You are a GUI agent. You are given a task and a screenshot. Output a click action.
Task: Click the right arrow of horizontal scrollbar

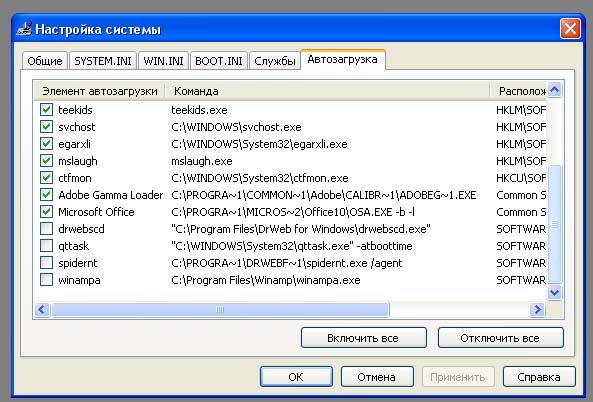coord(537,310)
